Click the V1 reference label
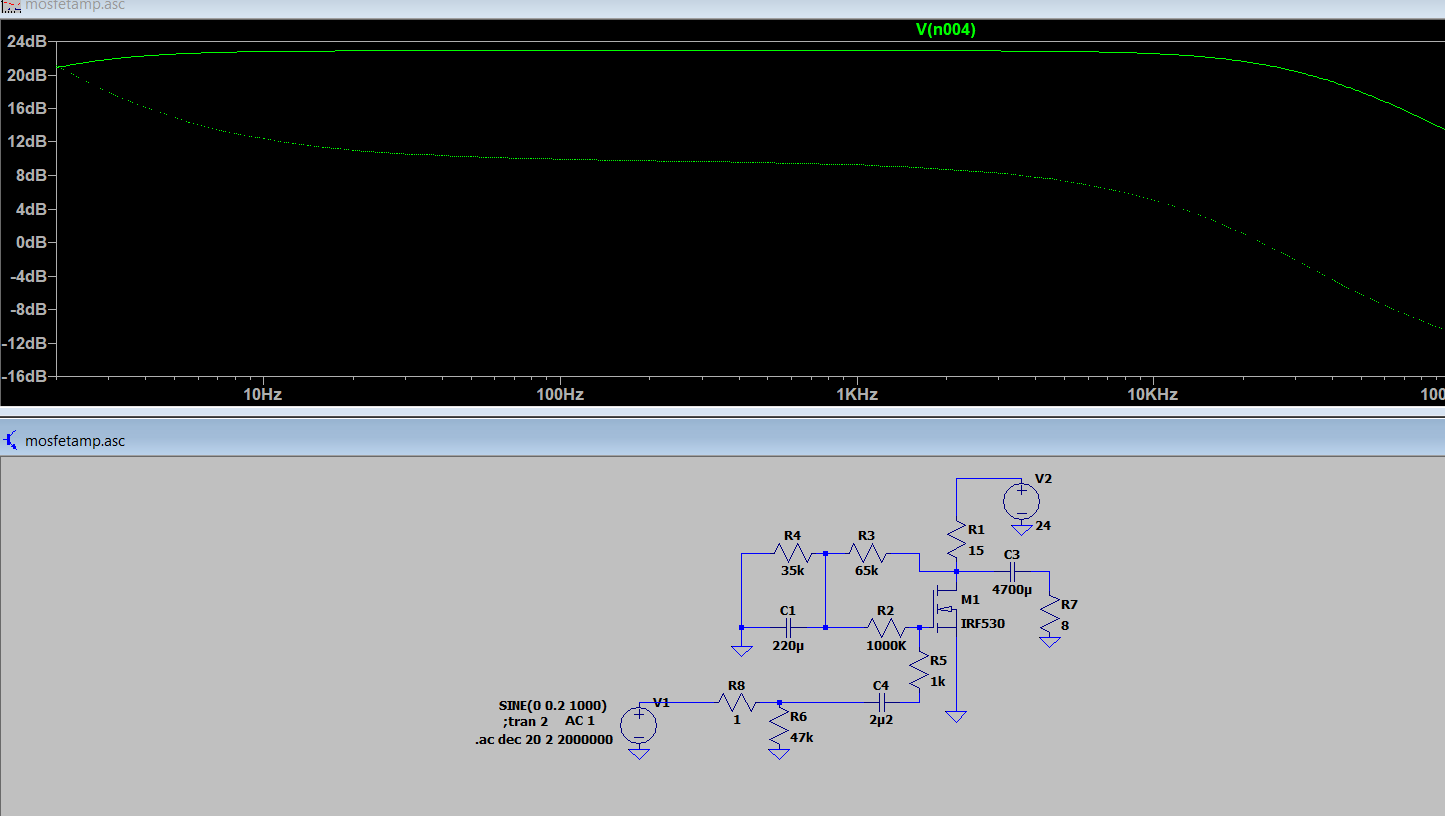This screenshot has width=1445, height=816. tap(662, 703)
